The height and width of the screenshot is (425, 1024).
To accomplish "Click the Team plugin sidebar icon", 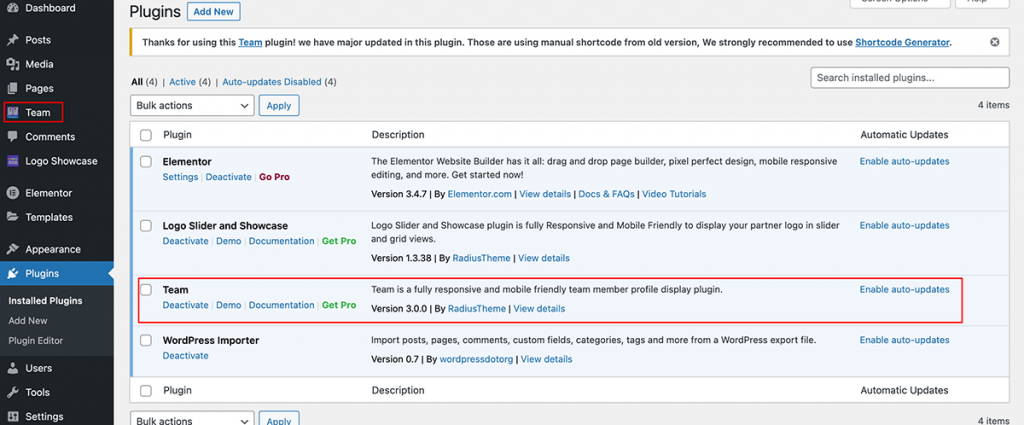I will [12, 112].
